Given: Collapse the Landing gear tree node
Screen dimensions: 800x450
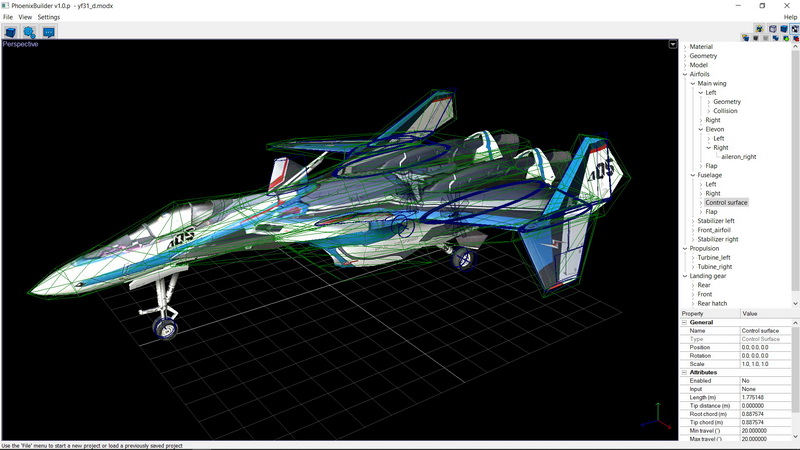Looking at the screenshot, I should 685,276.
